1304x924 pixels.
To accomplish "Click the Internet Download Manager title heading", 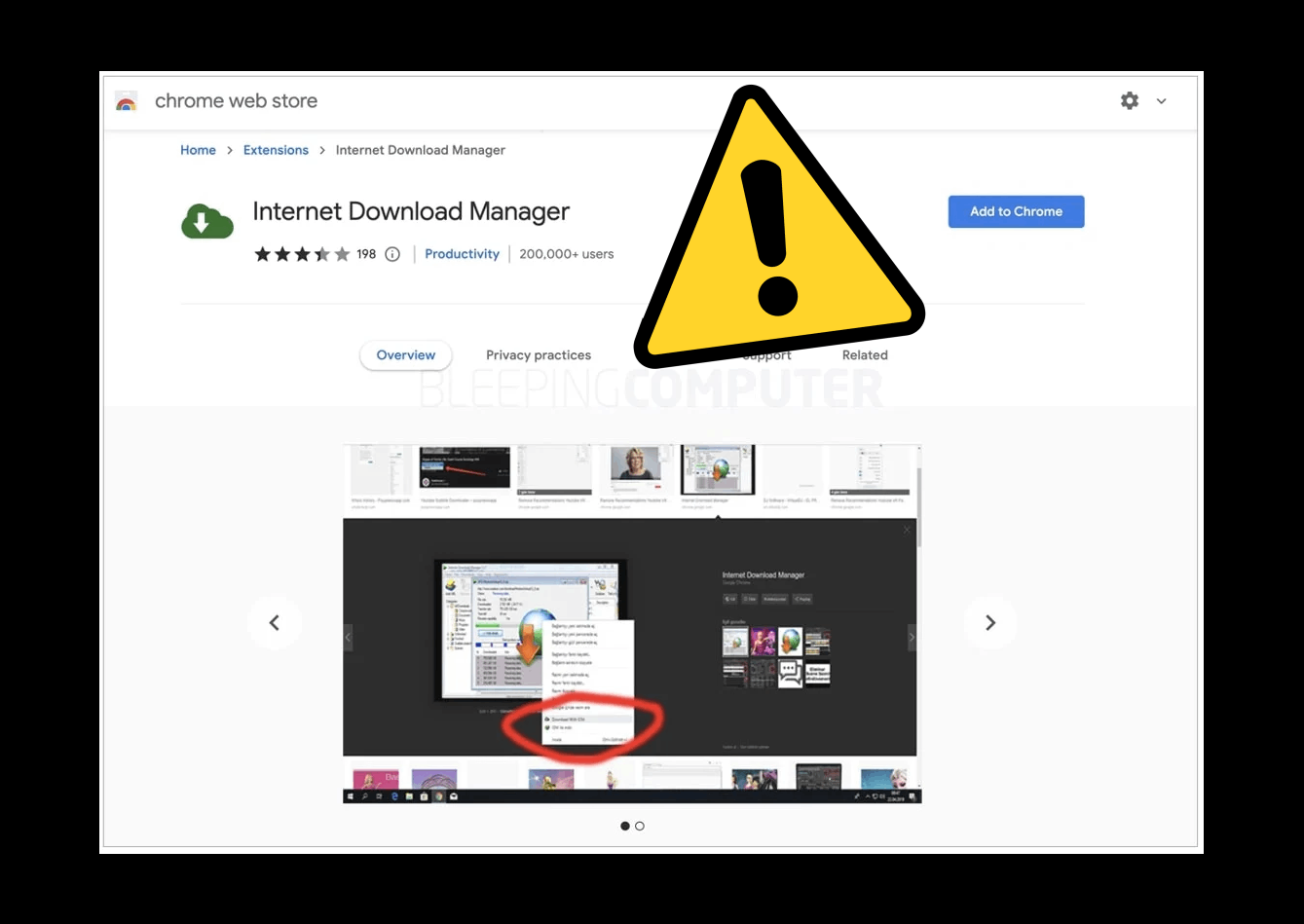I will tap(411, 211).
